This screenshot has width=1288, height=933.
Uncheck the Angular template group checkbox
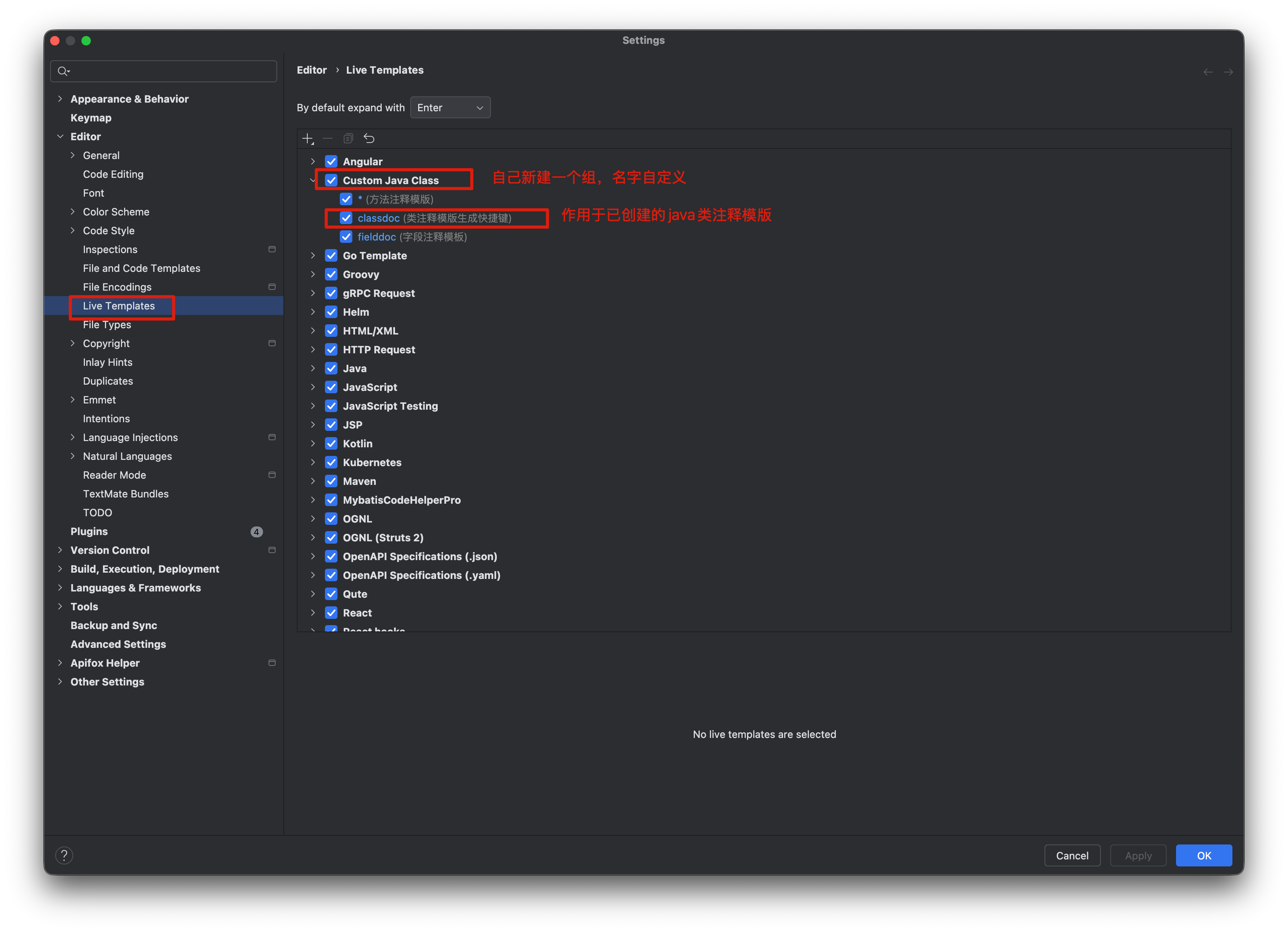[x=331, y=161]
